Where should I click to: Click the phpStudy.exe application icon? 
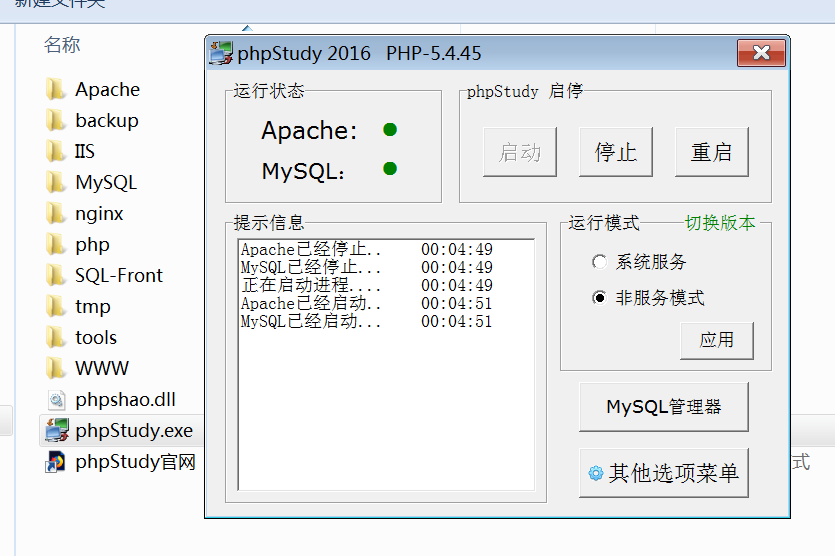56,430
